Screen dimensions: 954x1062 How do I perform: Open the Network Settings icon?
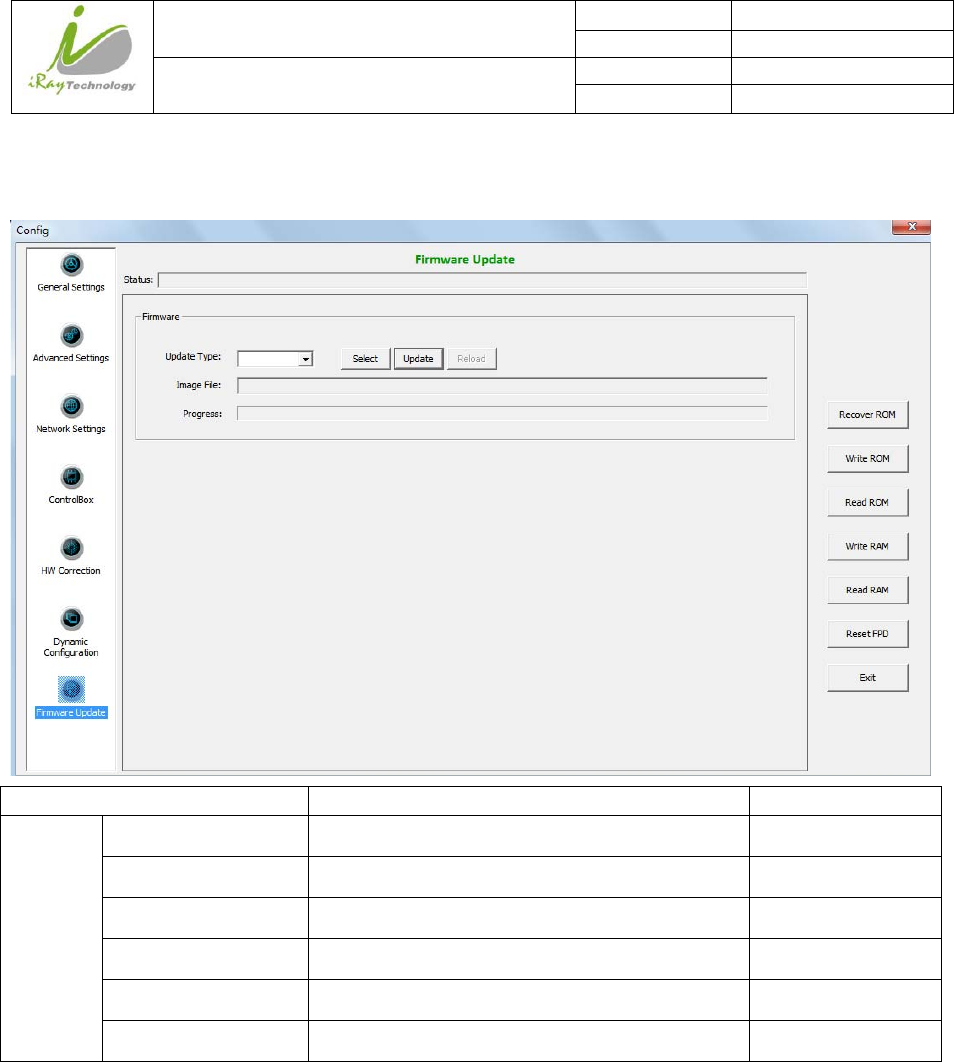[x=72, y=406]
